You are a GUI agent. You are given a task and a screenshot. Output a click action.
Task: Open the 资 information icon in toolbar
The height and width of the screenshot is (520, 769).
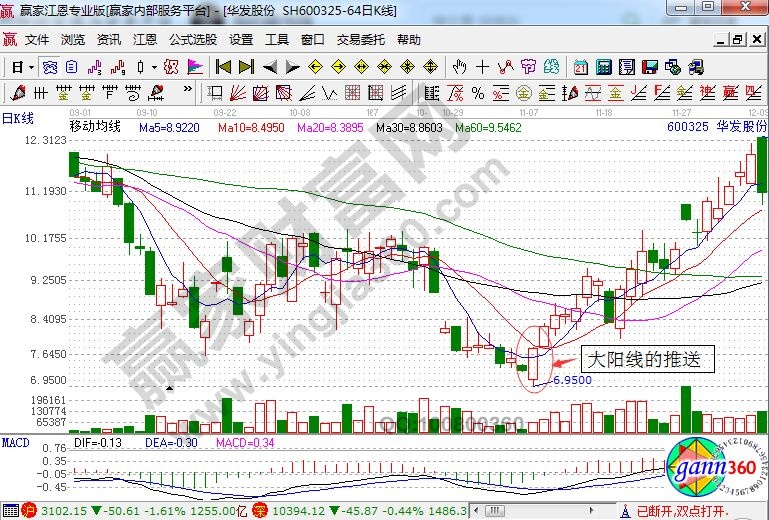tap(50, 67)
